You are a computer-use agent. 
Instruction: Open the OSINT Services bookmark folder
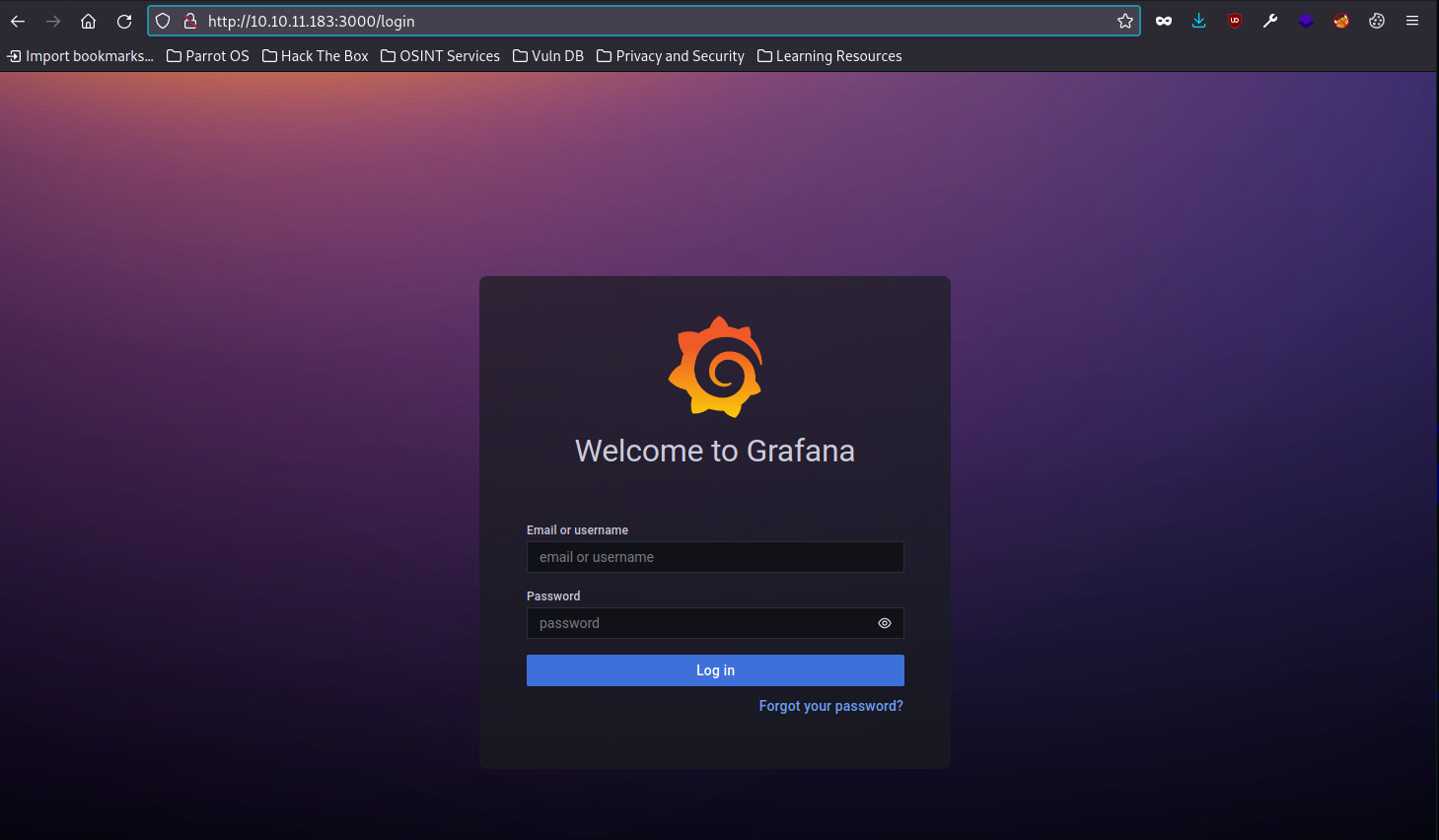click(441, 56)
